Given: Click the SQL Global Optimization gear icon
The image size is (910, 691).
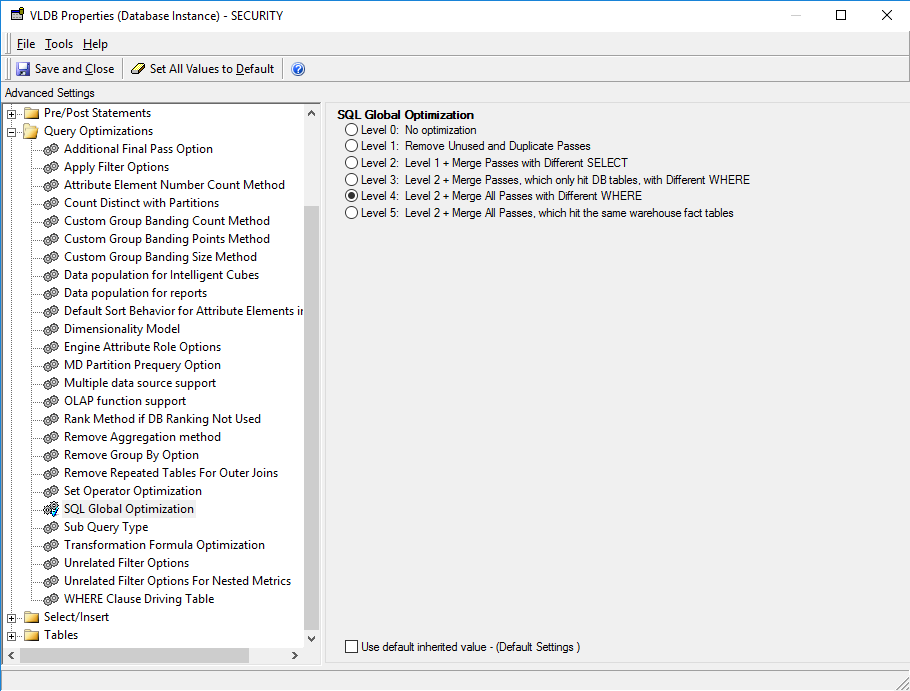Looking at the screenshot, I should [x=50, y=509].
